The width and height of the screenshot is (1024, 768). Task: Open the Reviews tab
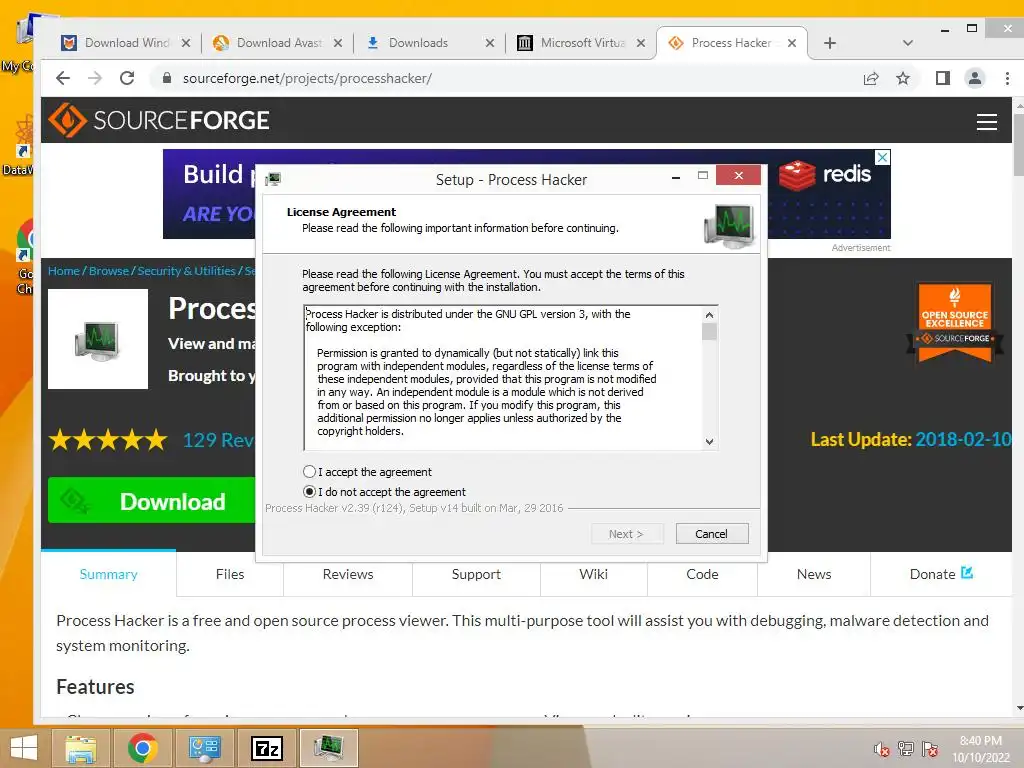pyautogui.click(x=348, y=574)
